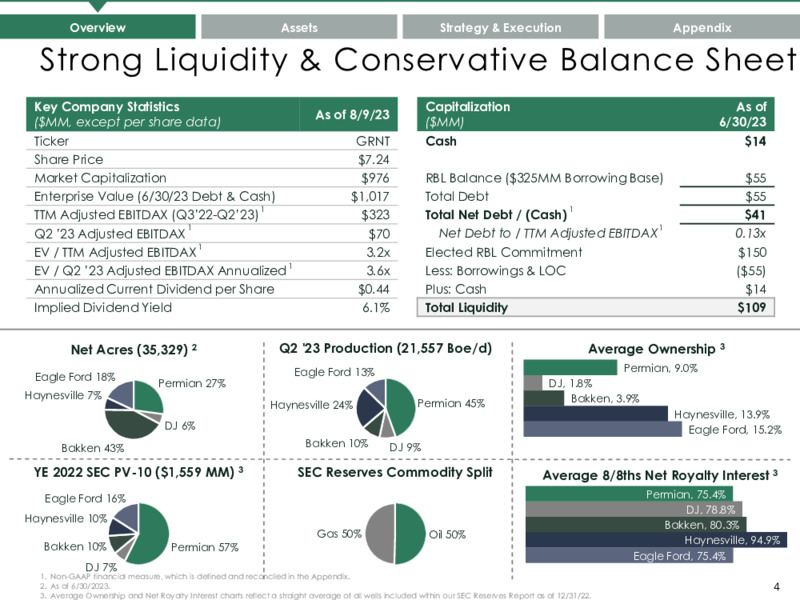The image size is (800, 600).
Task: Select SEC Reserves Commodity Split title
Action: [395, 472]
